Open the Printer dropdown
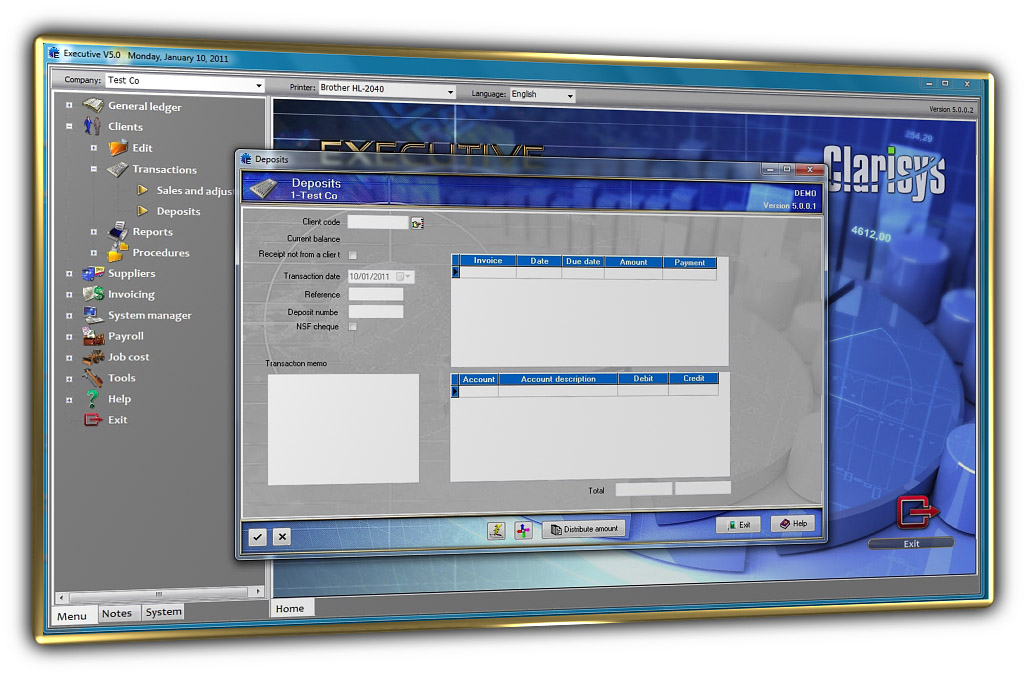 tap(450, 92)
